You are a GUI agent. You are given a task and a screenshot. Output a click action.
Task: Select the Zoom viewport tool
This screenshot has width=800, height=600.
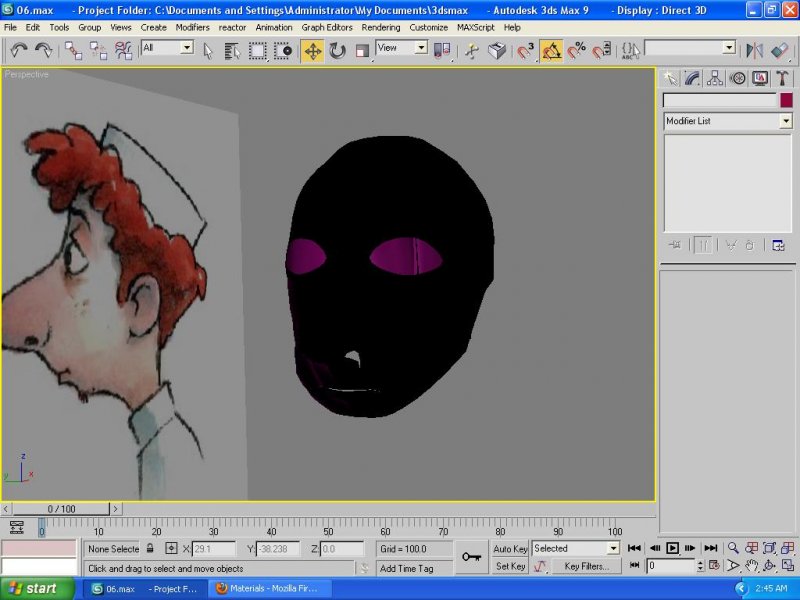[733, 548]
